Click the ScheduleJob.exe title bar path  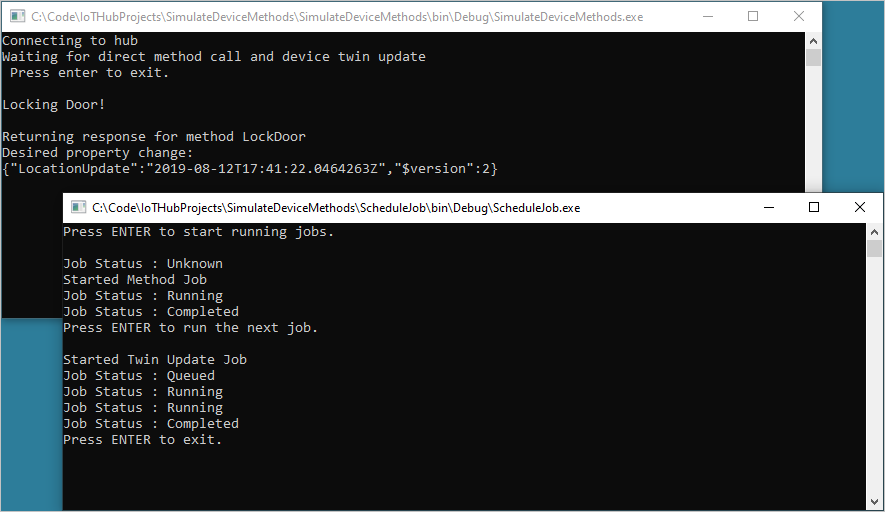point(336,208)
